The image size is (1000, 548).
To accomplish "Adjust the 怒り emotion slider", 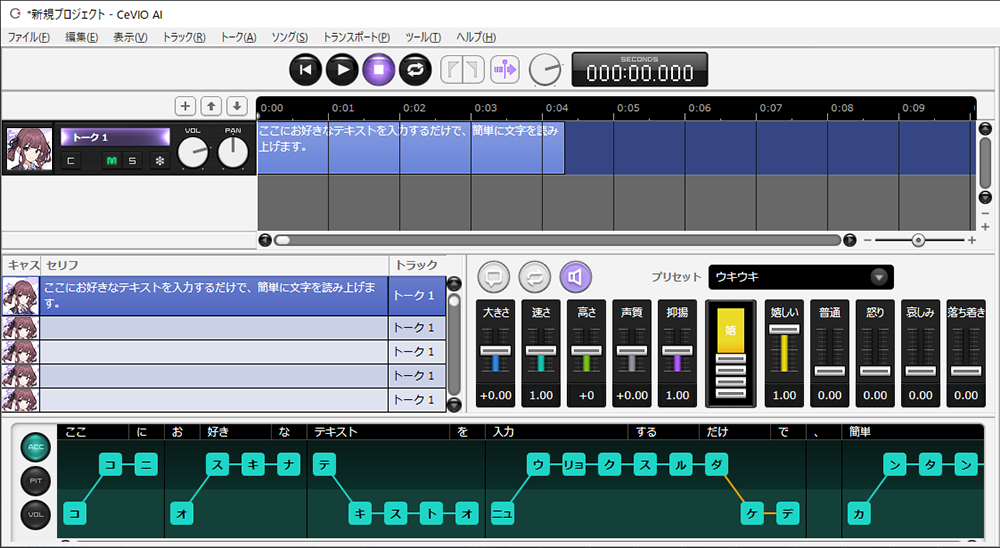I will point(875,371).
